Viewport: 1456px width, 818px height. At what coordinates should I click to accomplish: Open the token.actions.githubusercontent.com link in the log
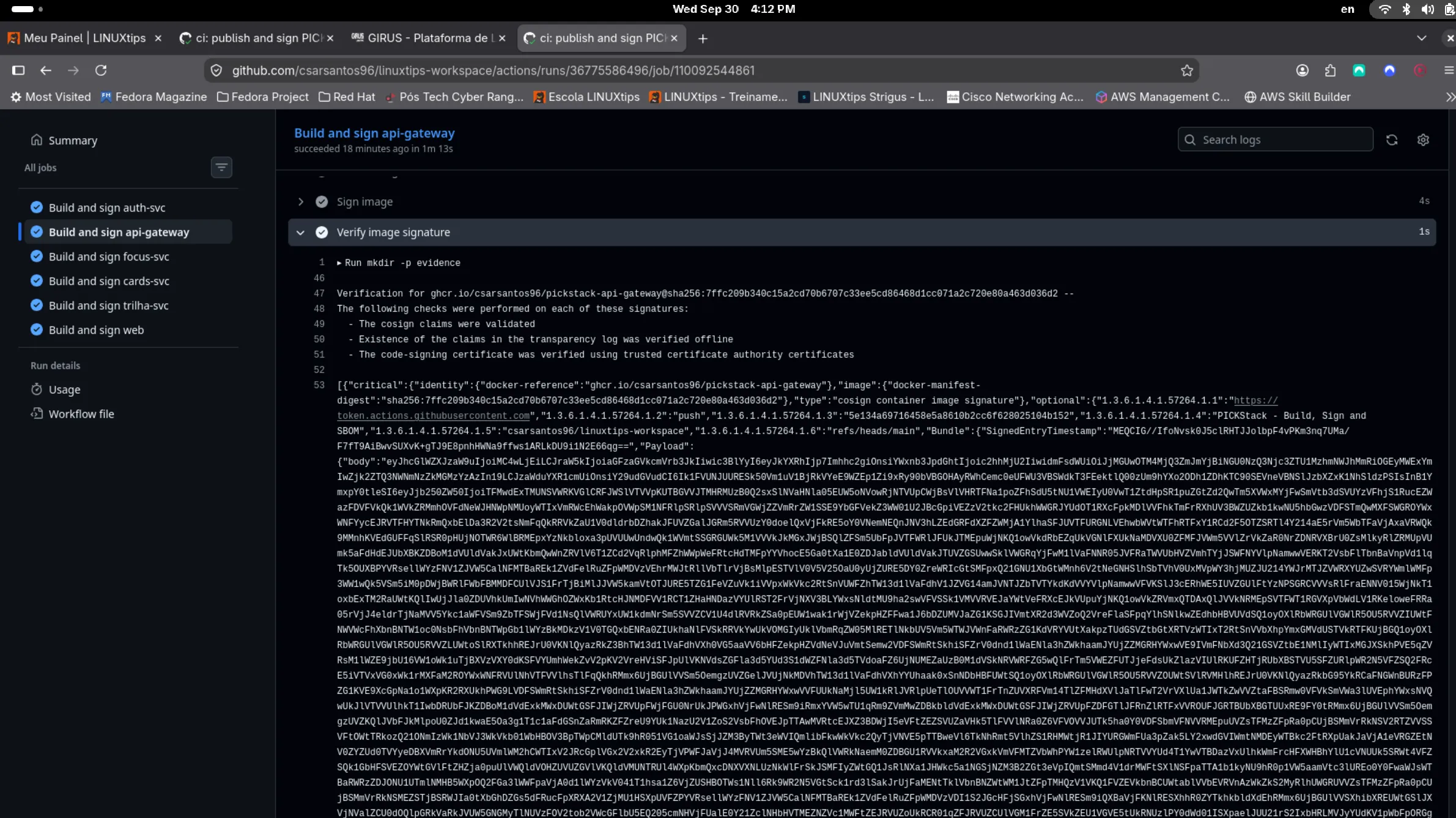coord(433,416)
